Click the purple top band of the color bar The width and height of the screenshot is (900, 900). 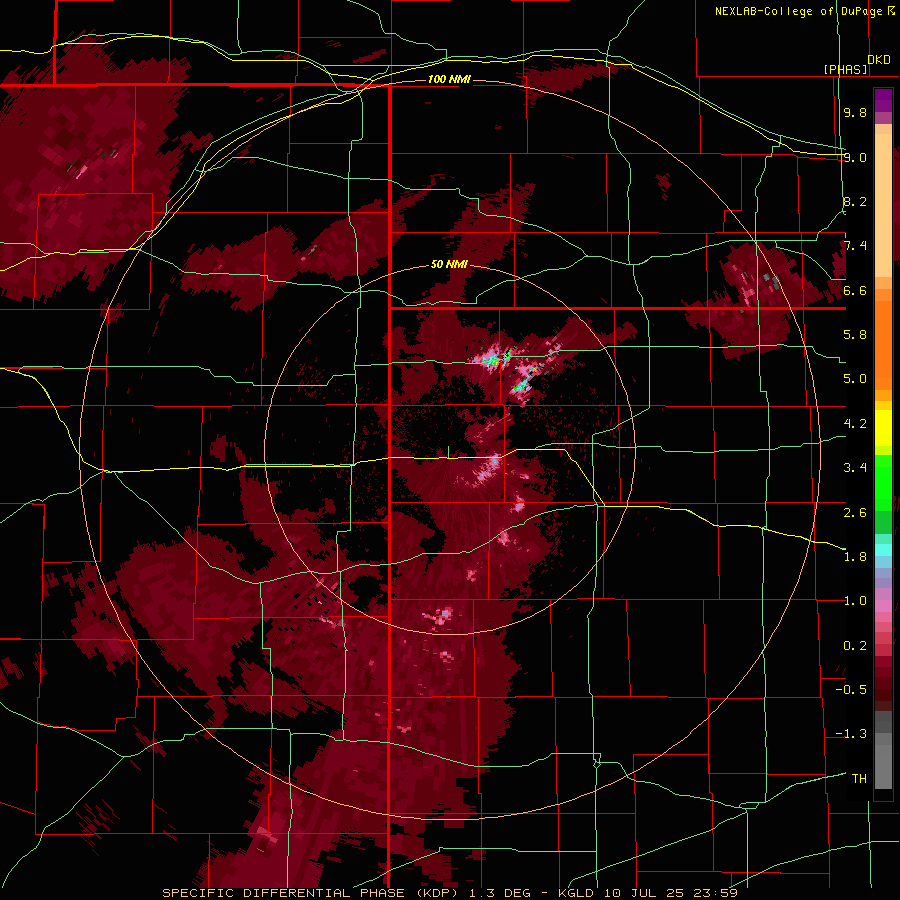tap(883, 100)
